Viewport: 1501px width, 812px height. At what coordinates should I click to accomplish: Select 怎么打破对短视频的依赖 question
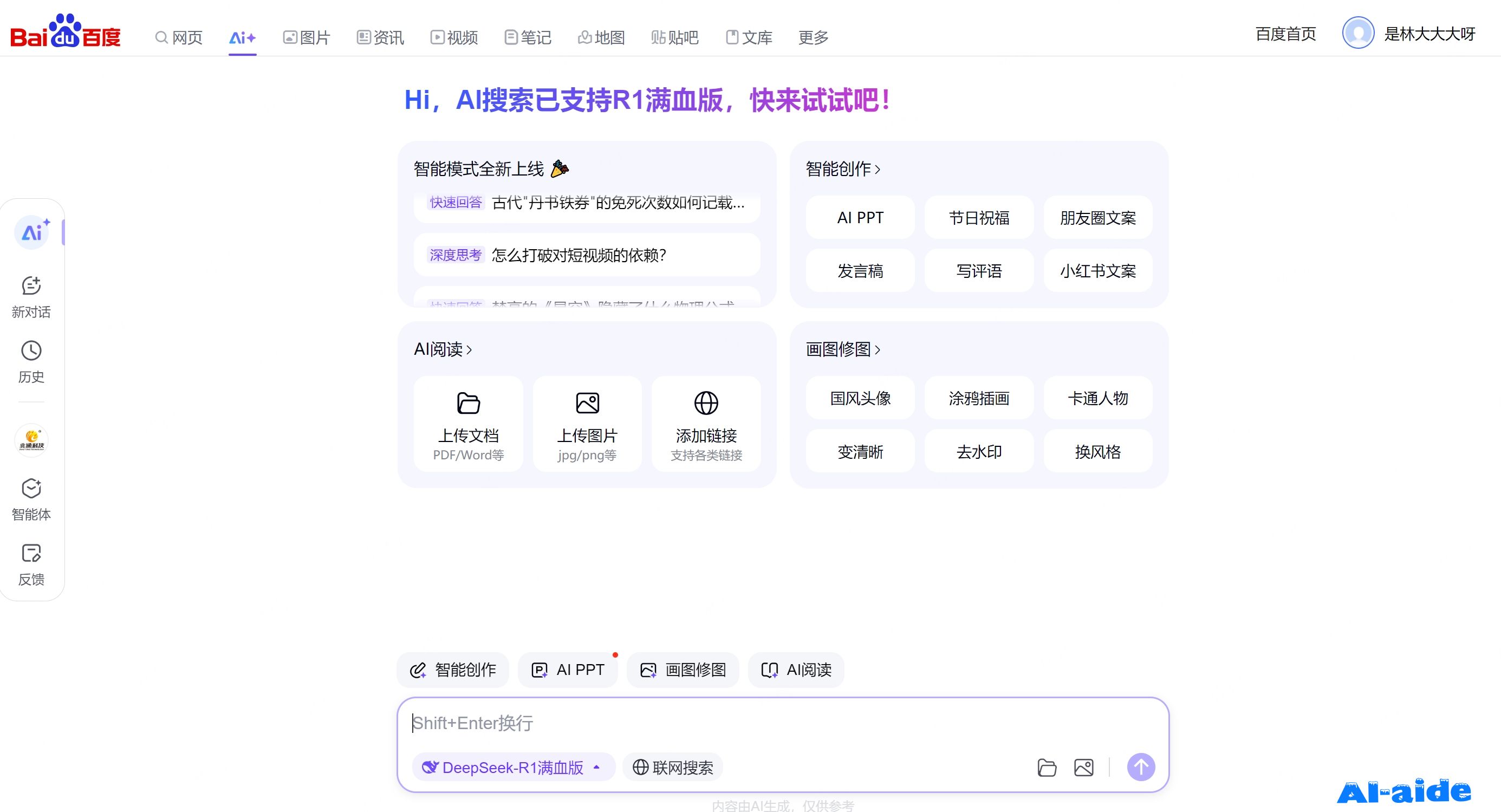[x=587, y=255]
